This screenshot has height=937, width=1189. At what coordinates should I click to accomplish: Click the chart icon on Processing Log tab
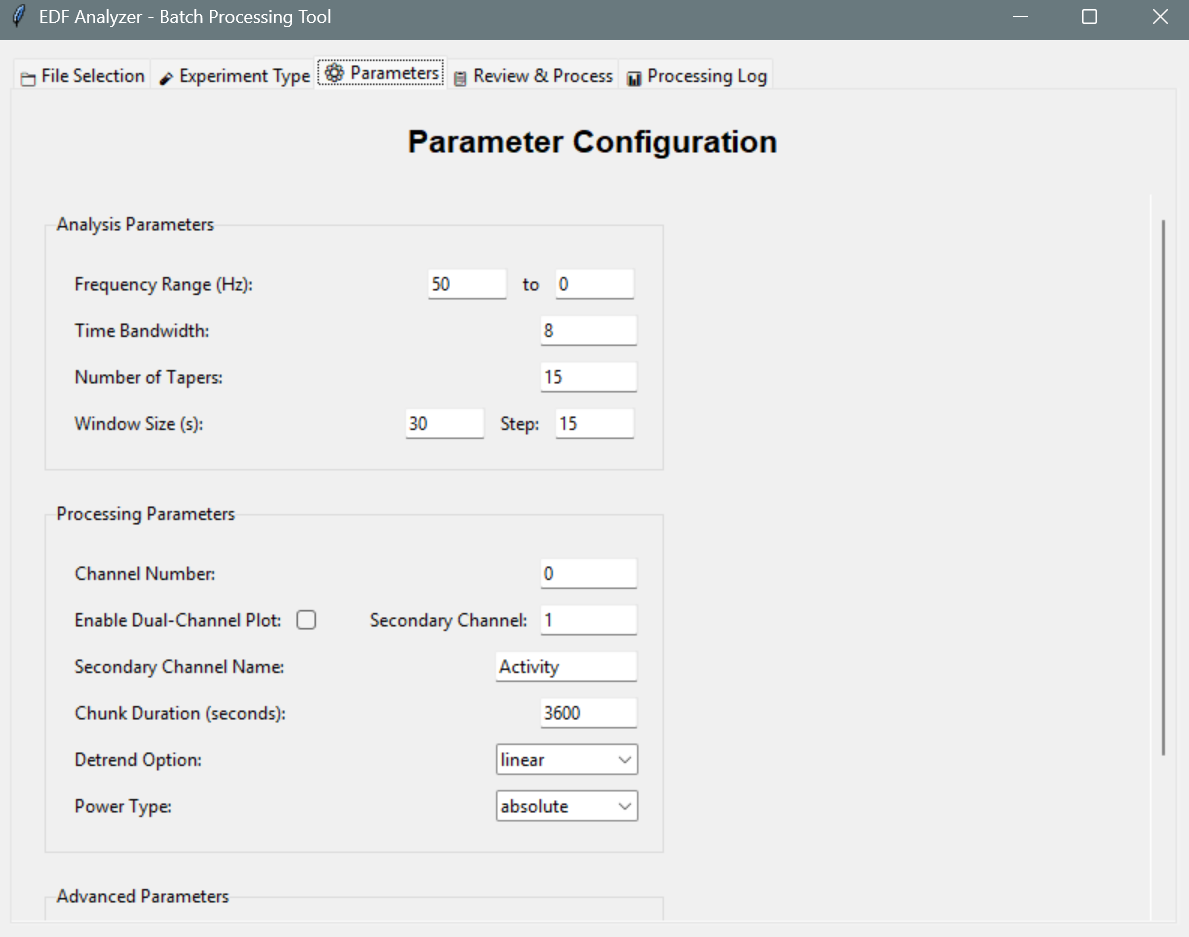pyautogui.click(x=634, y=78)
